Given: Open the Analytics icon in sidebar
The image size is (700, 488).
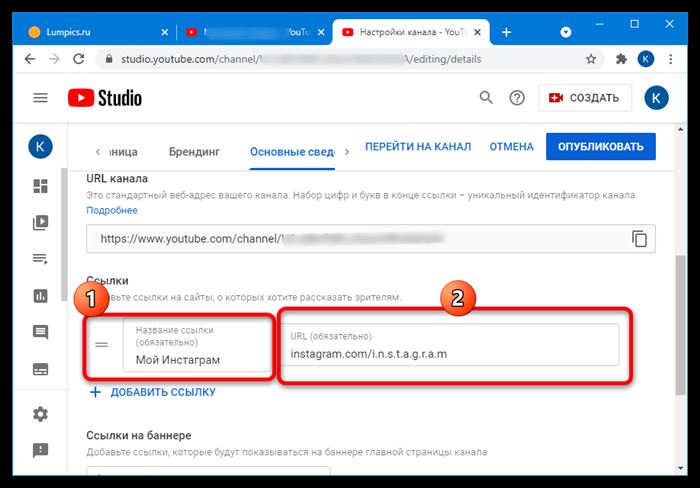Looking at the screenshot, I should pos(40,296).
